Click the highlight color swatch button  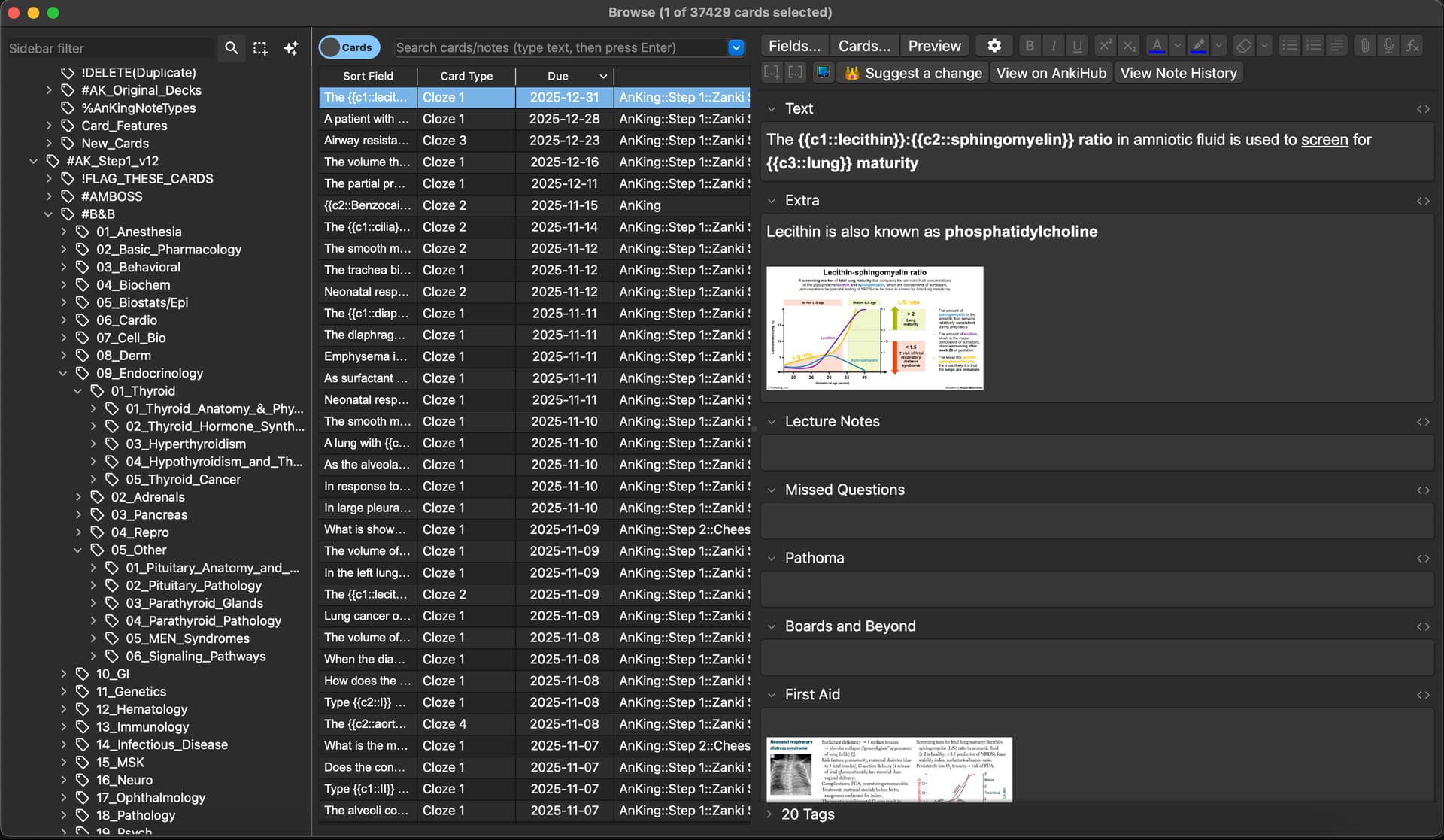[x=1199, y=46]
